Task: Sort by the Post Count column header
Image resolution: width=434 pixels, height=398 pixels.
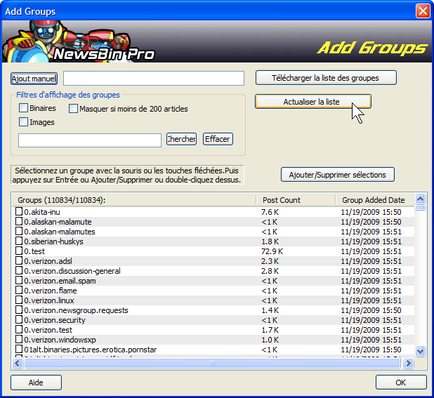Action: tap(295, 200)
